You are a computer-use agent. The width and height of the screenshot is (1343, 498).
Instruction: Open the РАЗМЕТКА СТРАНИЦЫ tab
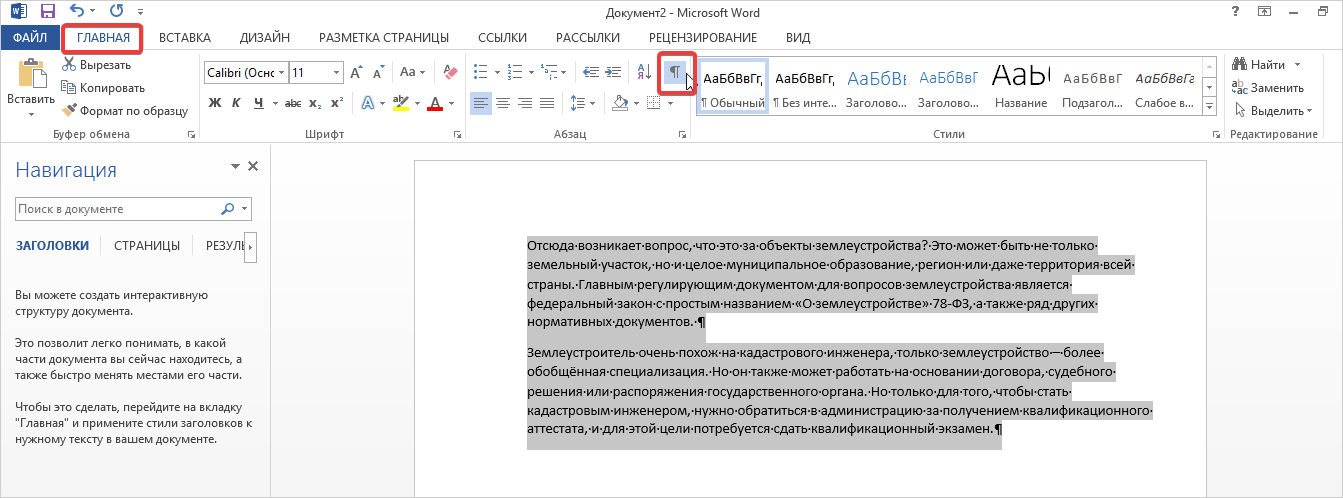point(383,38)
